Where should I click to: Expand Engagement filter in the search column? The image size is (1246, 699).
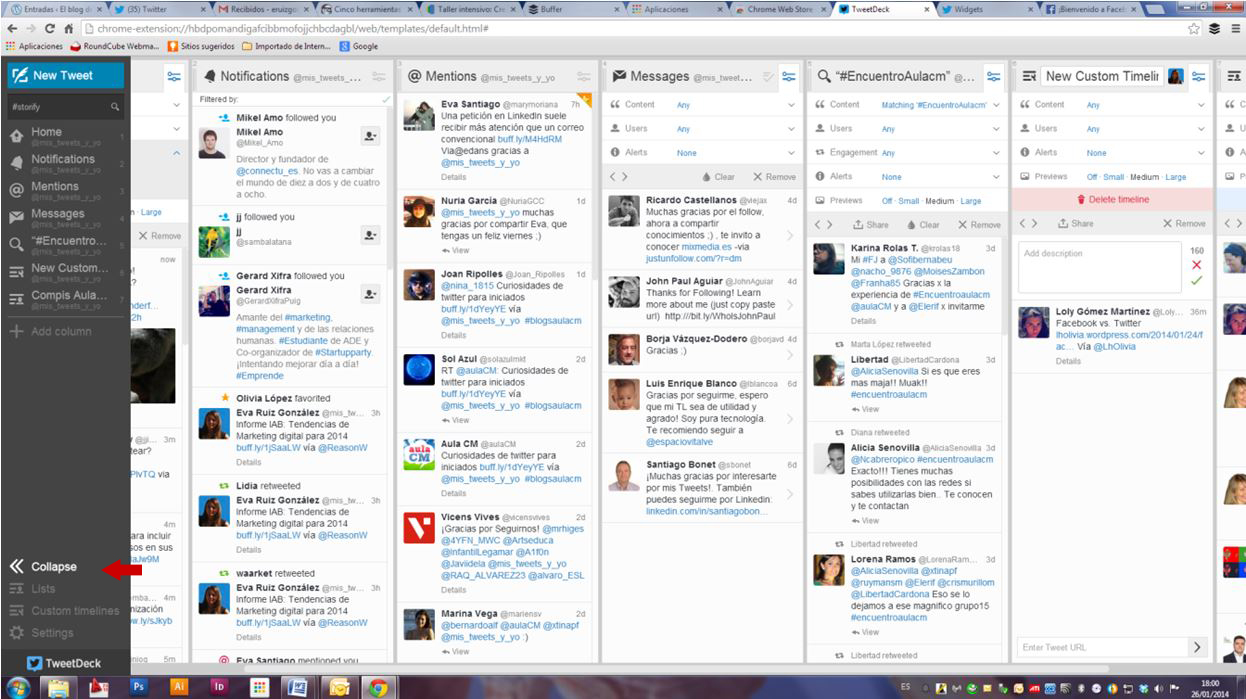tap(995, 153)
